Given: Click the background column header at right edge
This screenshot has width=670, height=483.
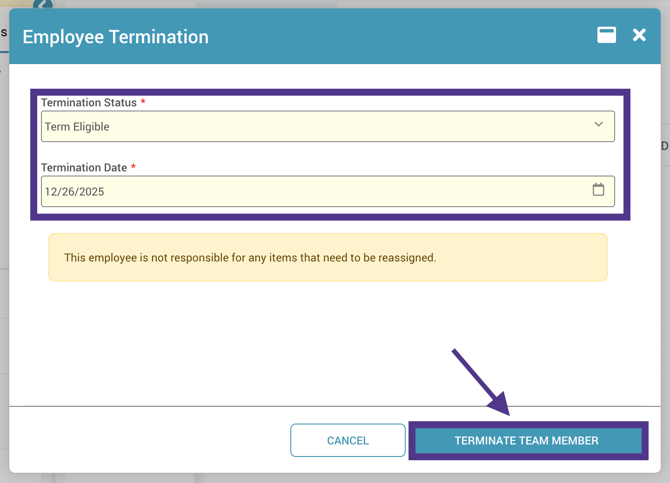Looking at the screenshot, I should 665,146.
